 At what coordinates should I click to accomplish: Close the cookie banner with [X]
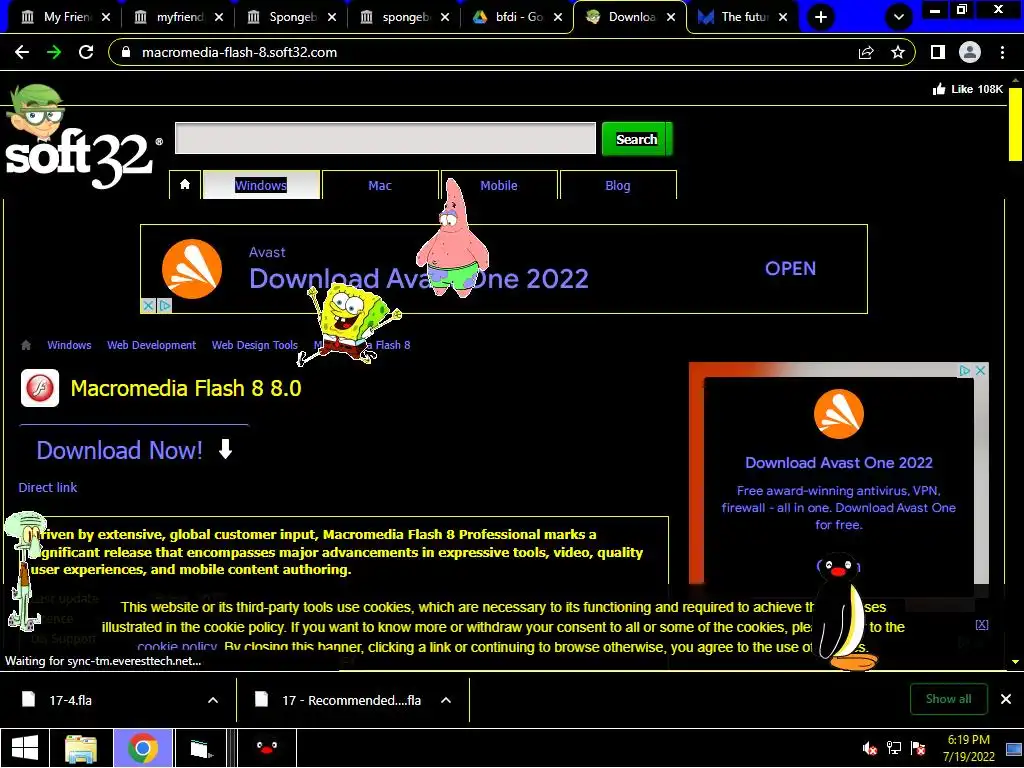[982, 625]
